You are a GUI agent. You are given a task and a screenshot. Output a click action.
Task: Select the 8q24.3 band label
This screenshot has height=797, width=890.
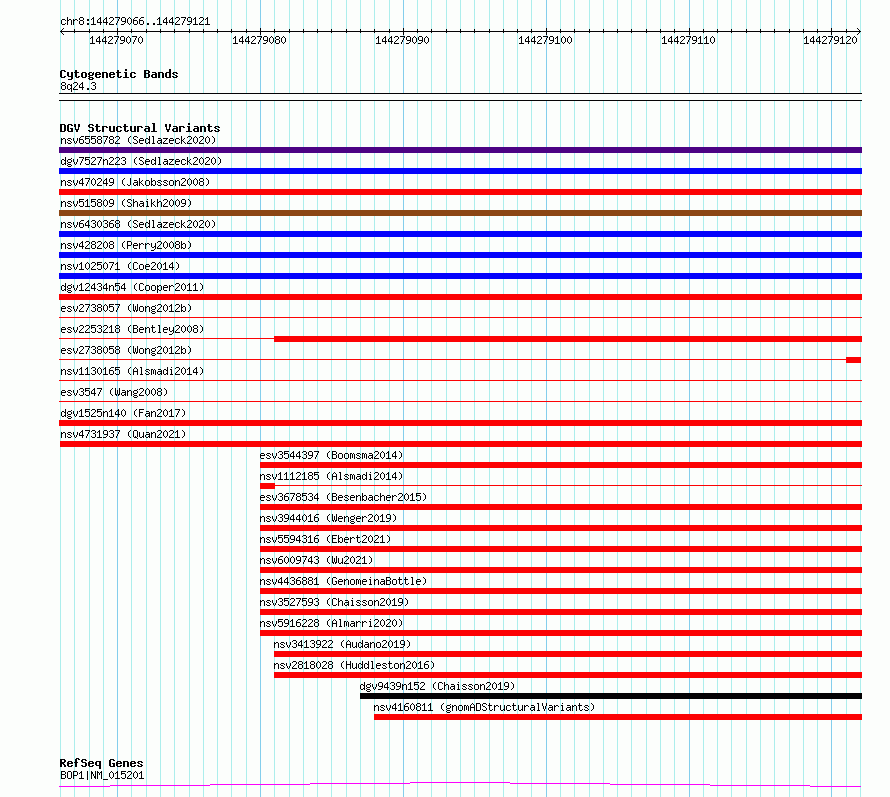[x=78, y=86]
